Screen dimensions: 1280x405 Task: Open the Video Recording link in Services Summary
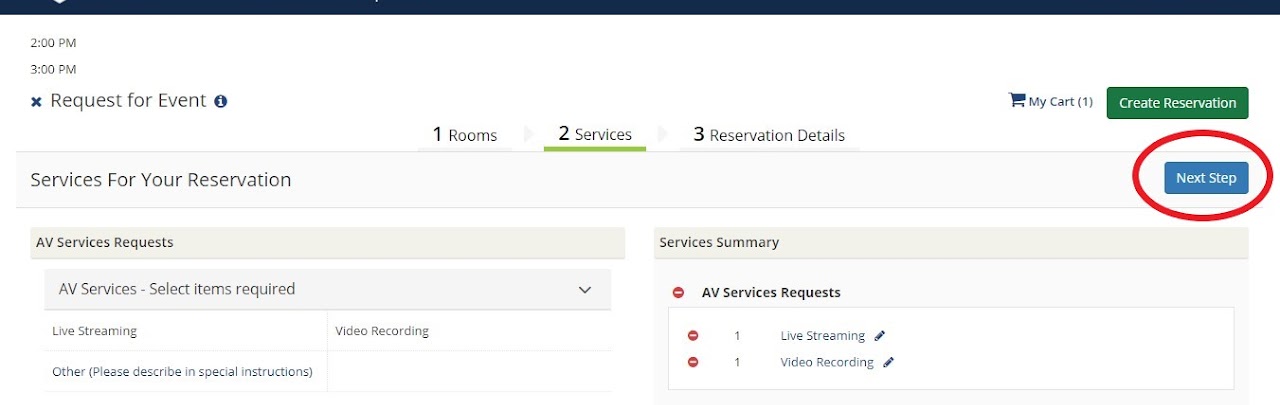(827, 362)
